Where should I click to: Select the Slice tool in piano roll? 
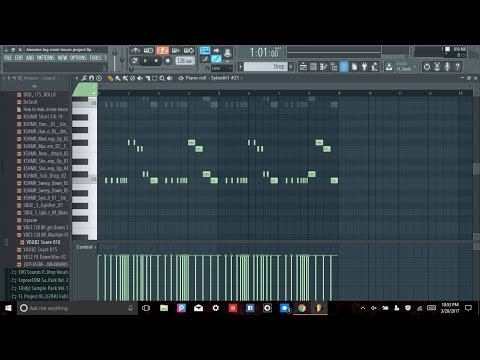pyautogui.click(x=147, y=78)
